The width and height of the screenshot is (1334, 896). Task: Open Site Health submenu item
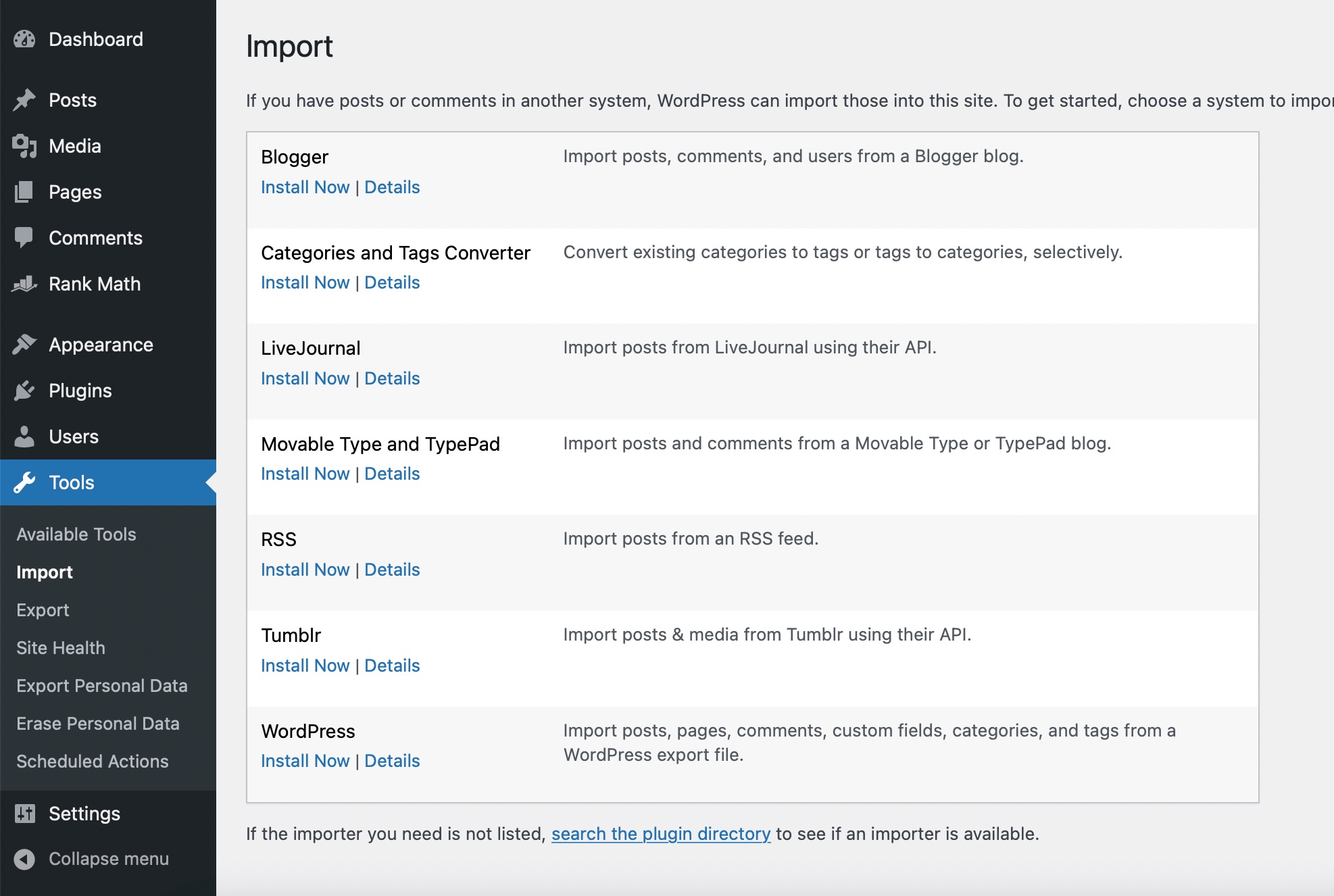coord(61,648)
